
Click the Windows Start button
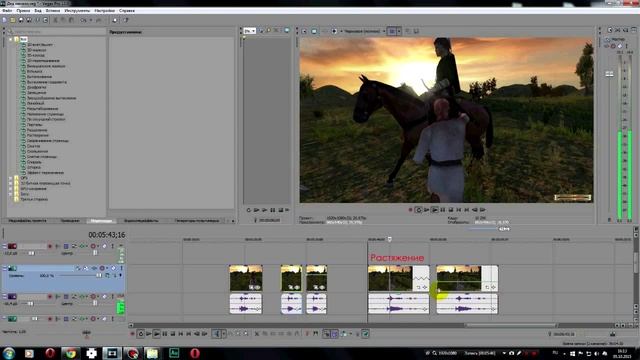tap(9, 353)
